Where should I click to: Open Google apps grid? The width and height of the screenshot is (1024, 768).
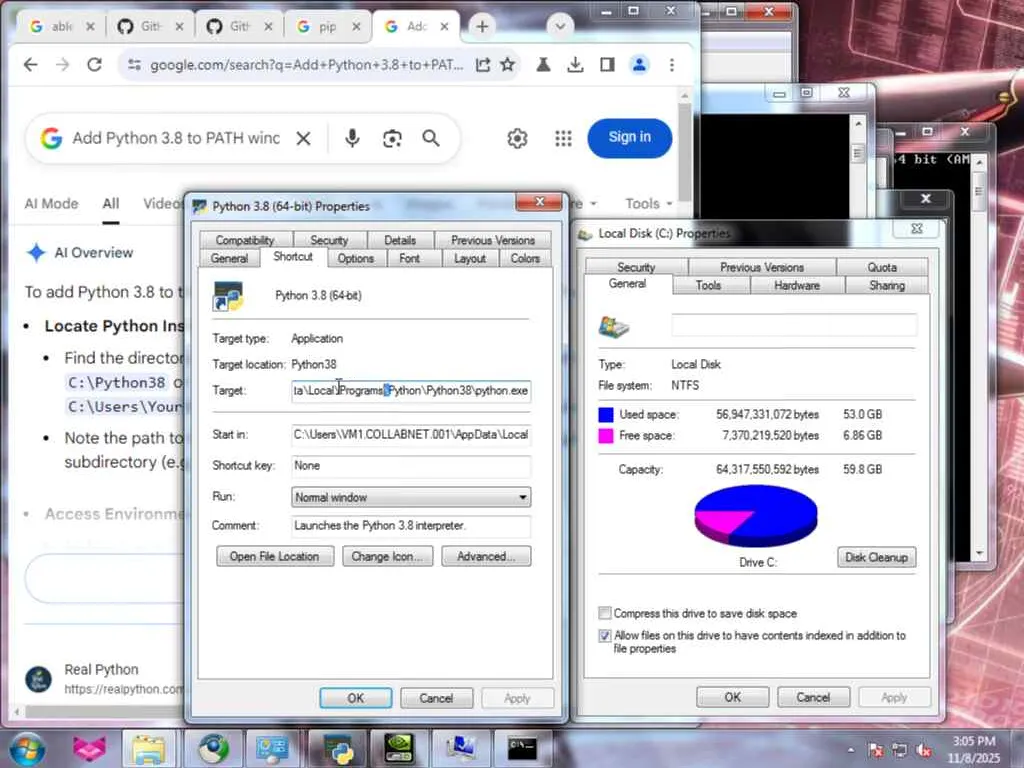tap(563, 138)
